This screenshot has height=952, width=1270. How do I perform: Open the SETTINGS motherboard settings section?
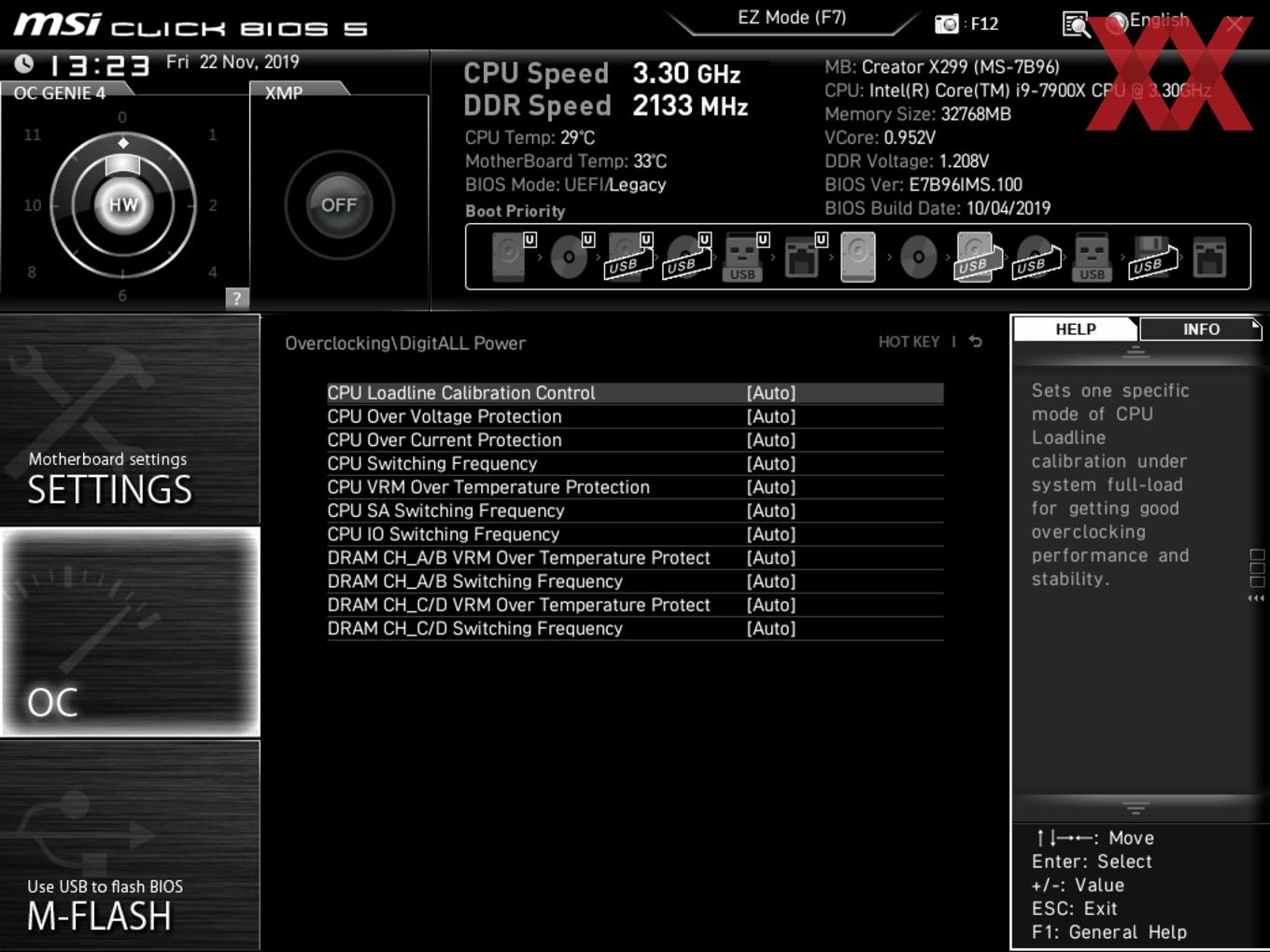click(130, 420)
